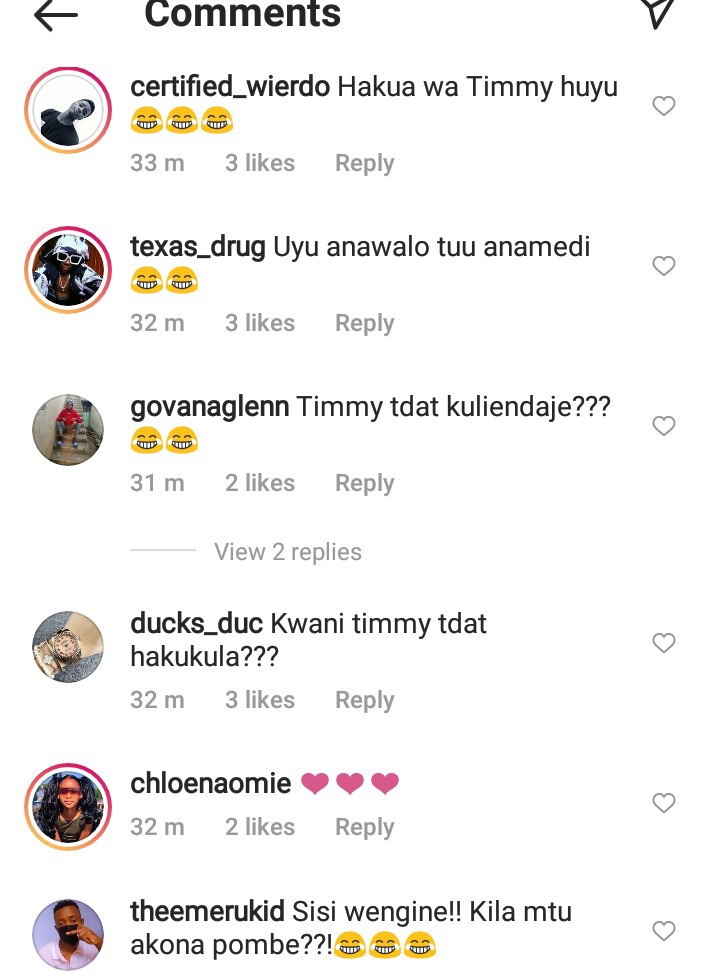Tap the heart on ducks_duc's comment
Image resolution: width=720 pixels, height=976 pixels.
664,642
